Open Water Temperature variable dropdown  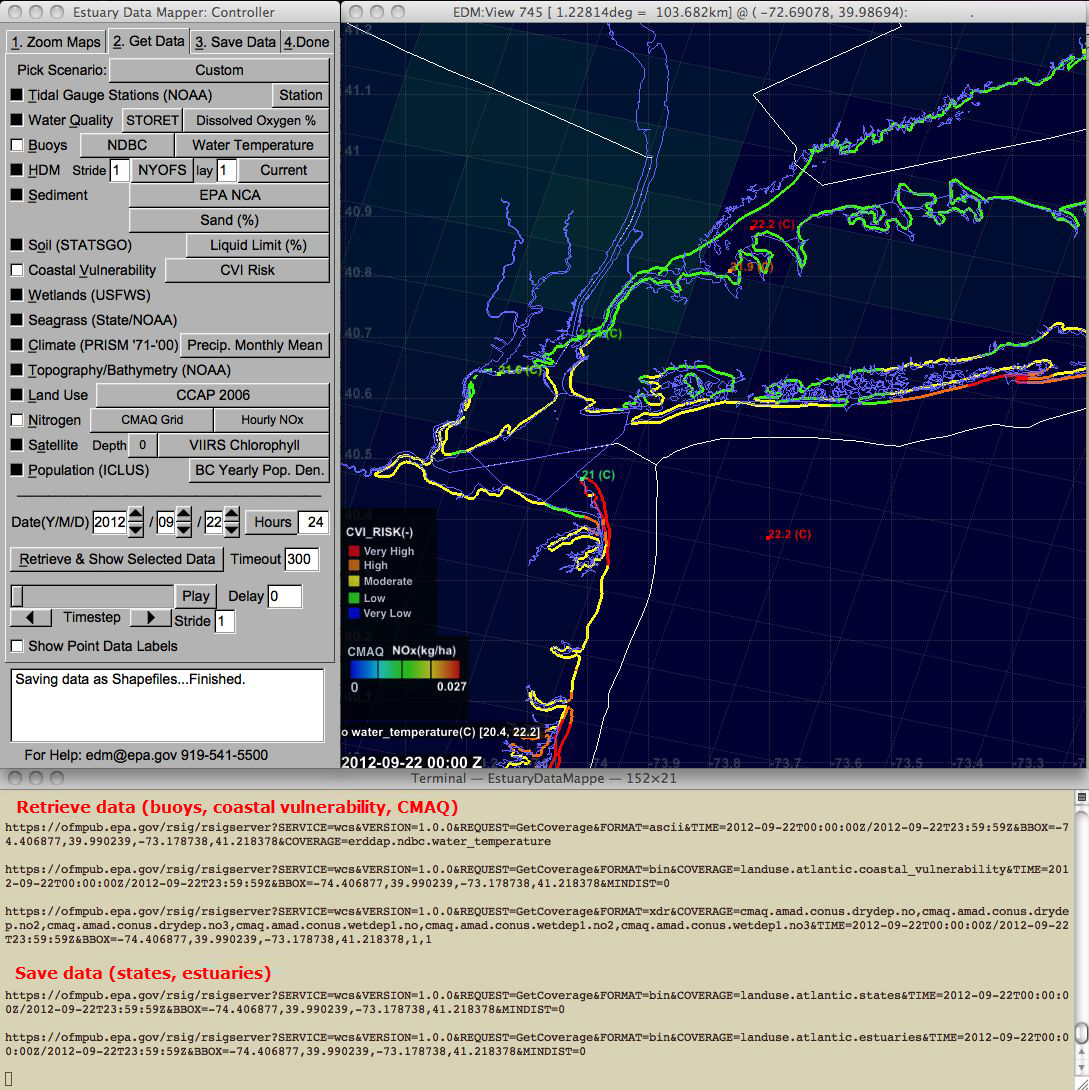(x=252, y=145)
